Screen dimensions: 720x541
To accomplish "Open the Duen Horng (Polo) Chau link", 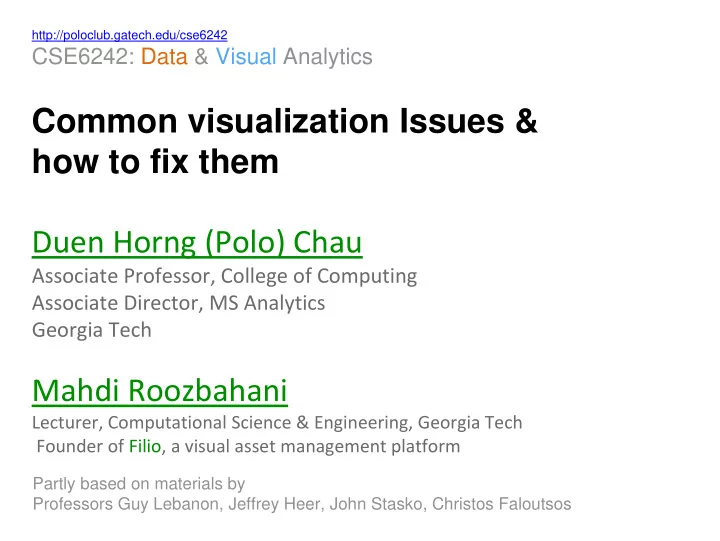I will coord(197,242).
